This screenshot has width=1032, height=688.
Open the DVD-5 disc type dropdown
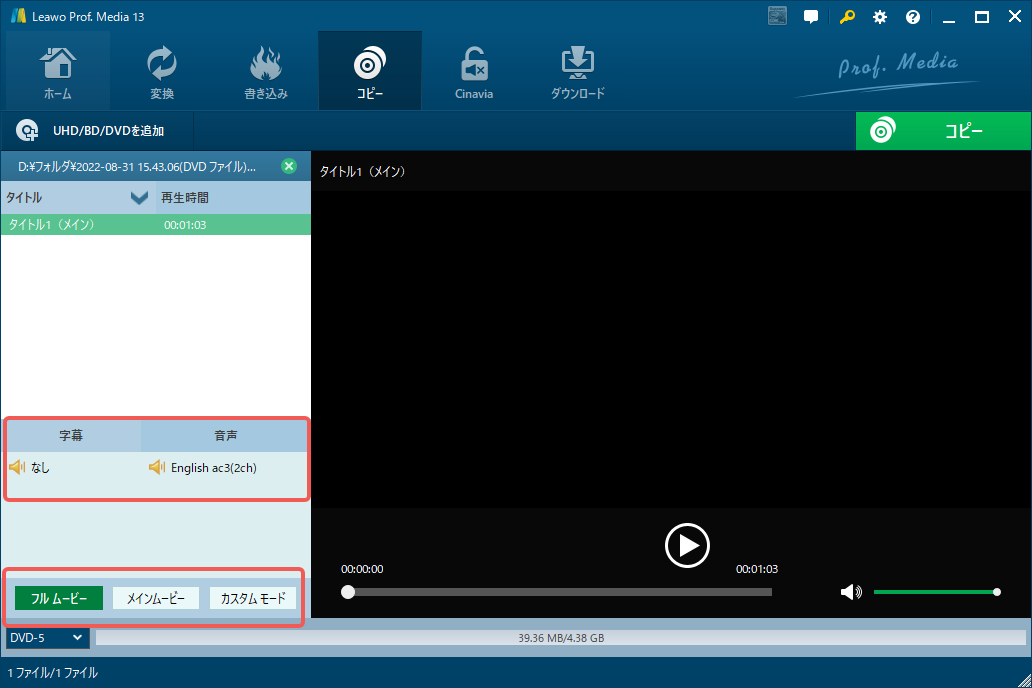(x=46, y=637)
